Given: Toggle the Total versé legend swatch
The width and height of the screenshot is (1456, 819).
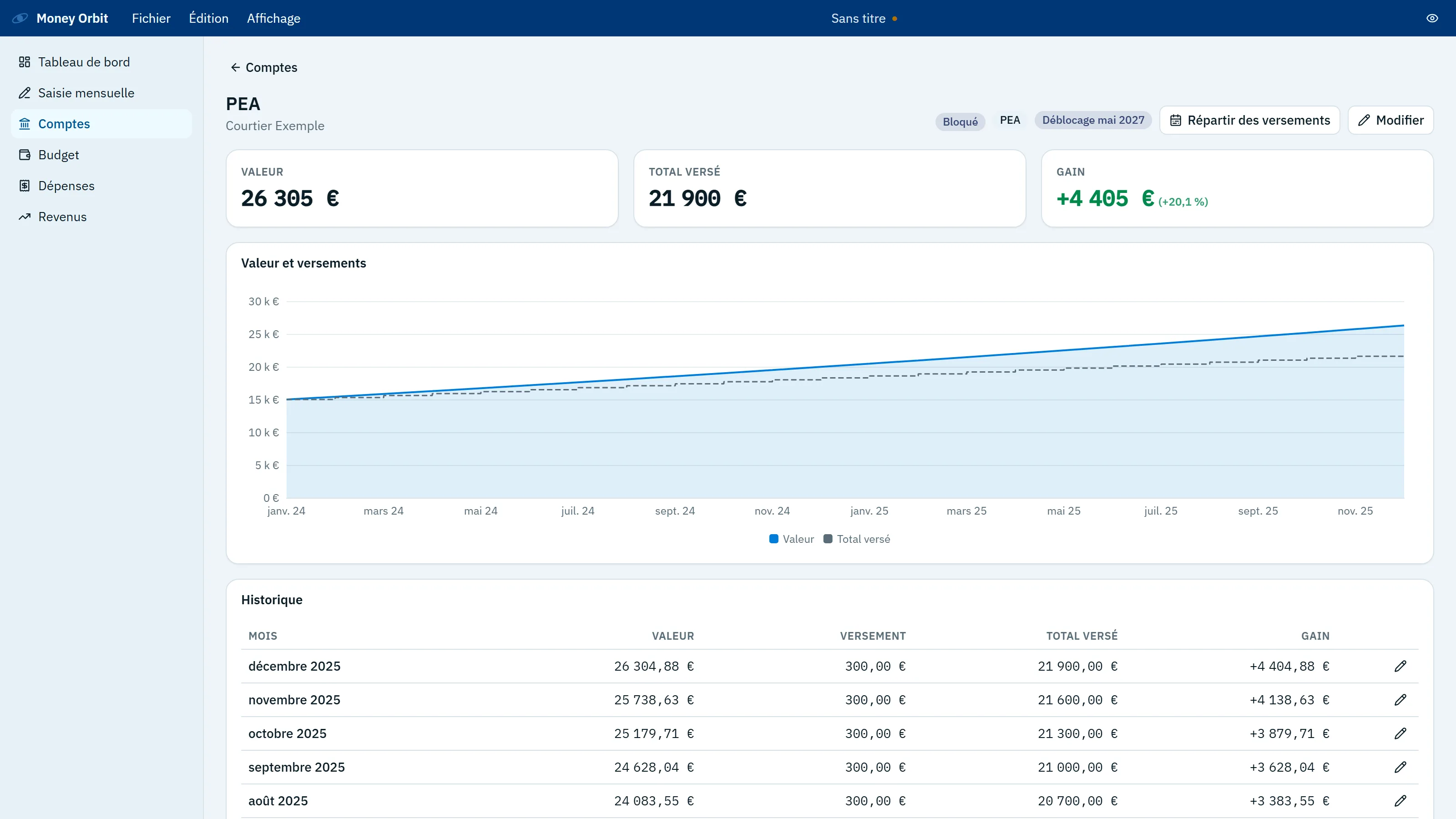Looking at the screenshot, I should [x=828, y=539].
